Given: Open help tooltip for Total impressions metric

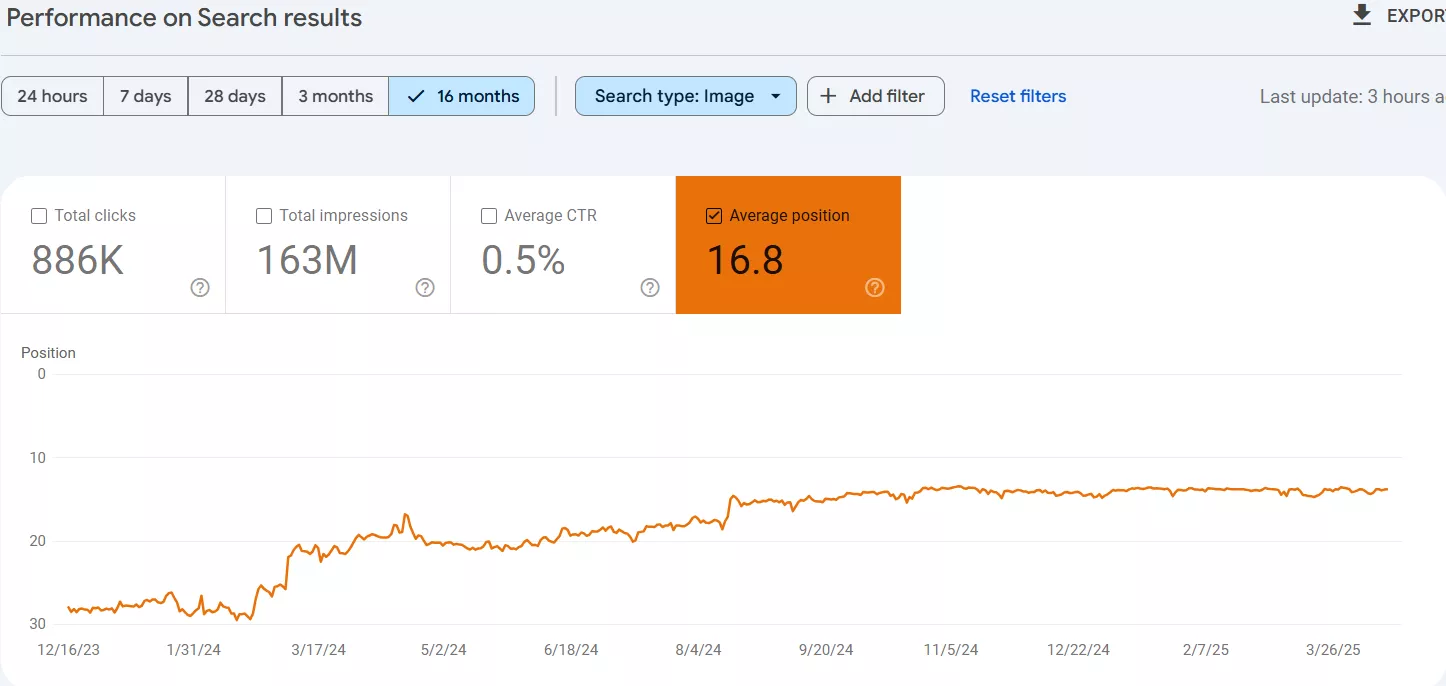Looking at the screenshot, I should (x=424, y=287).
